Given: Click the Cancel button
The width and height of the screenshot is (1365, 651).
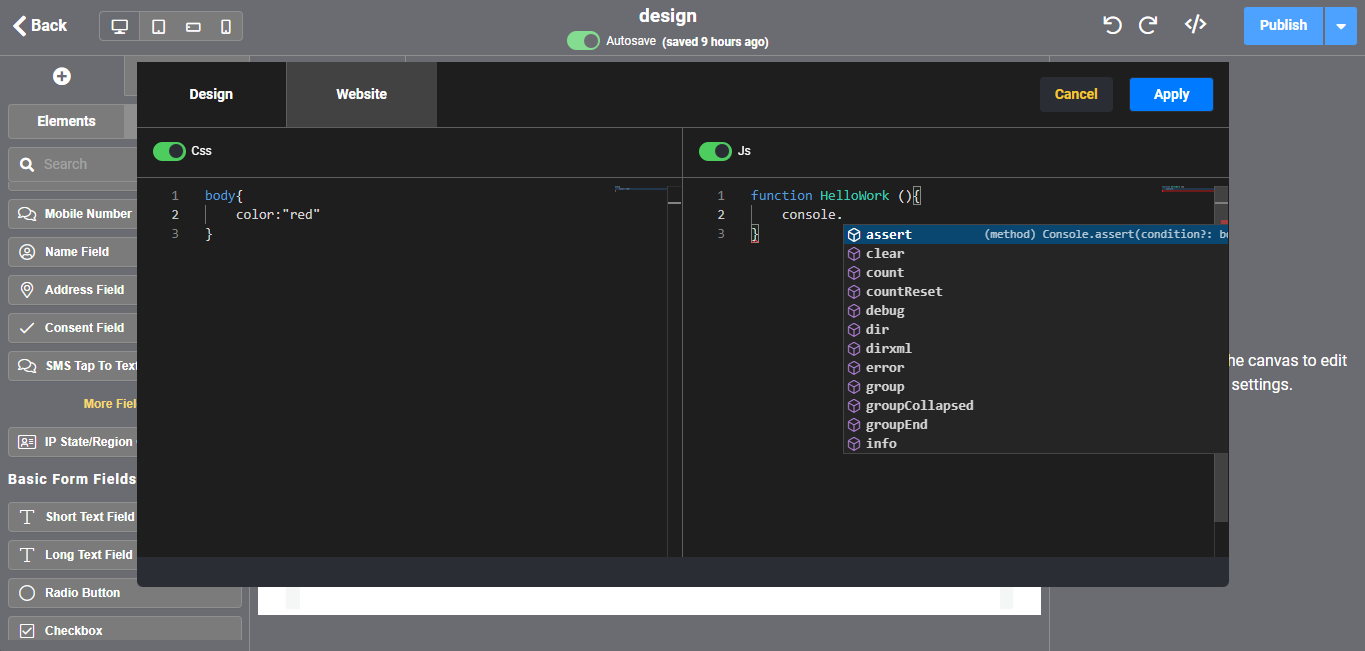Looking at the screenshot, I should tap(1076, 94).
